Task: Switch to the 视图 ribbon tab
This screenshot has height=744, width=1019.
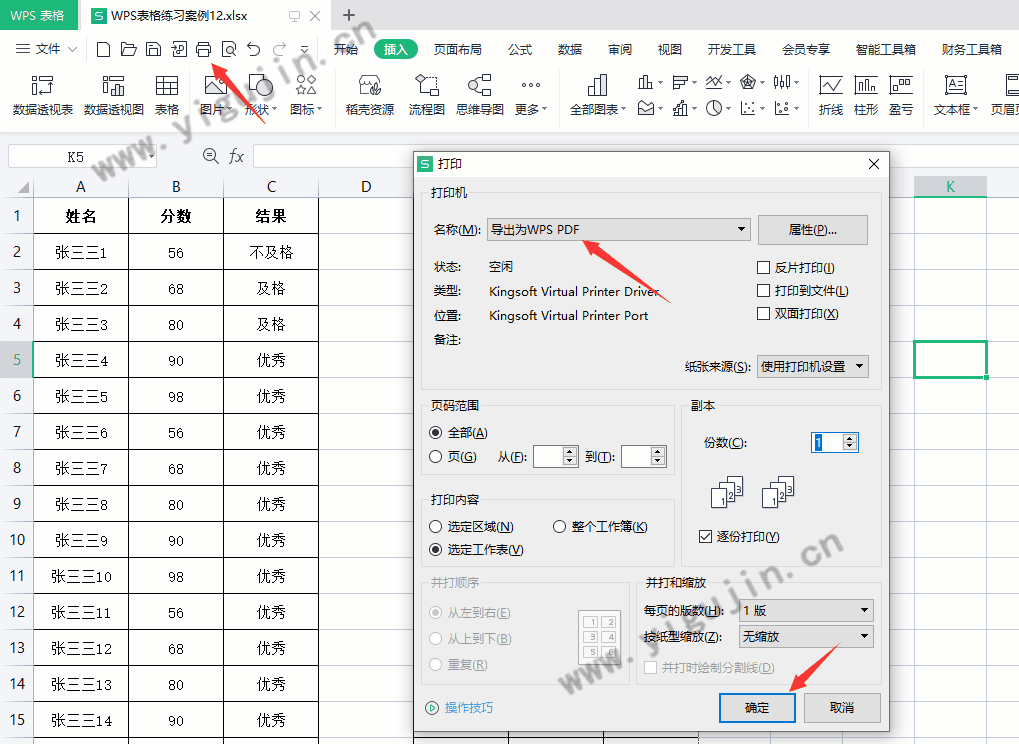Action: click(670, 49)
